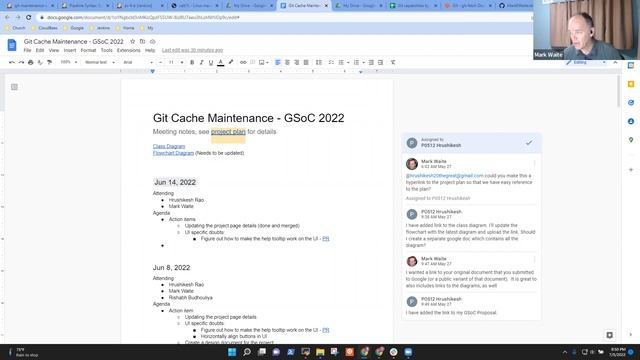
Task: Open the View menu
Action: tap(54, 50)
